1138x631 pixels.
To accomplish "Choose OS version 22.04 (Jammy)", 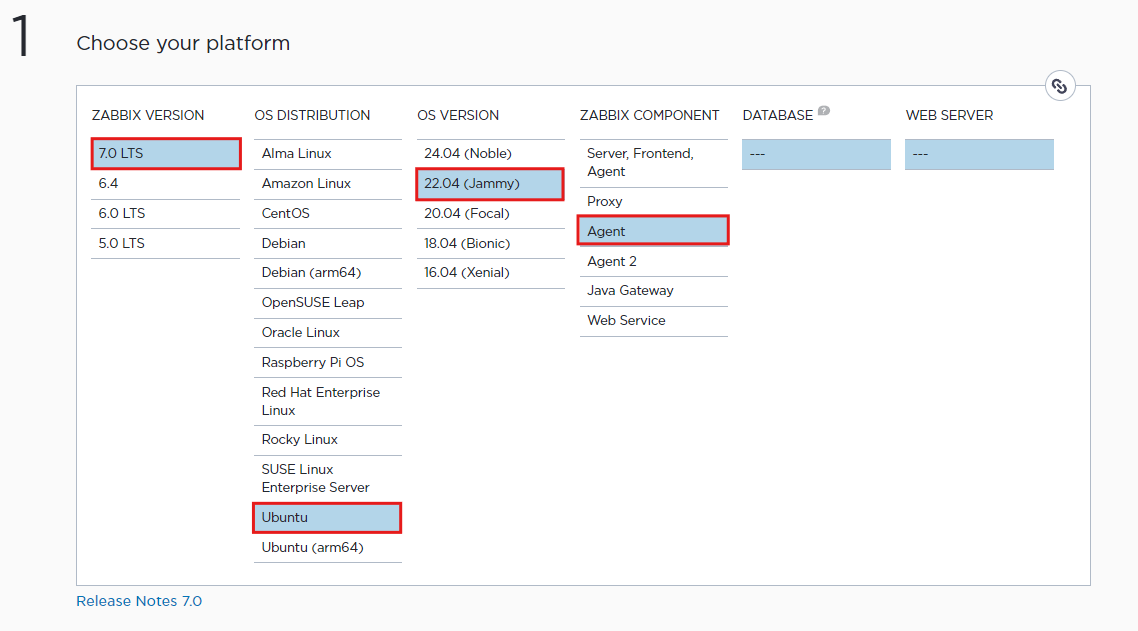I will 490,184.
